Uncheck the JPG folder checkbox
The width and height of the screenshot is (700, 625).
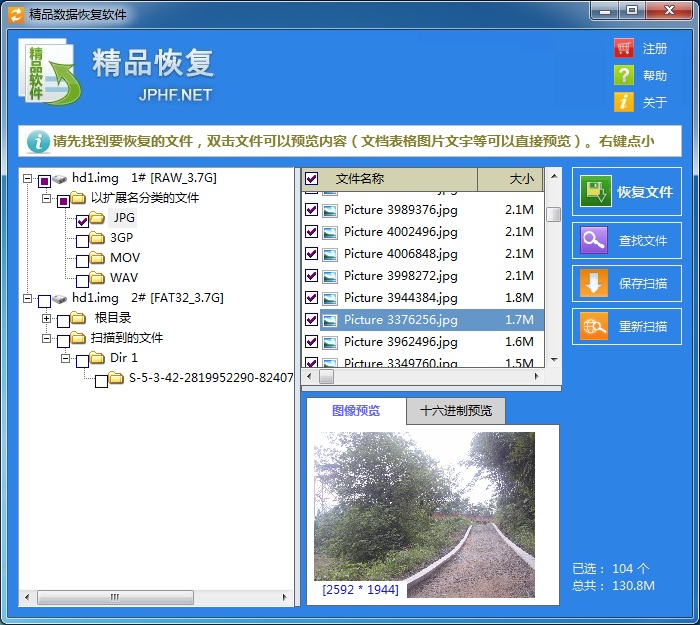pos(82,221)
